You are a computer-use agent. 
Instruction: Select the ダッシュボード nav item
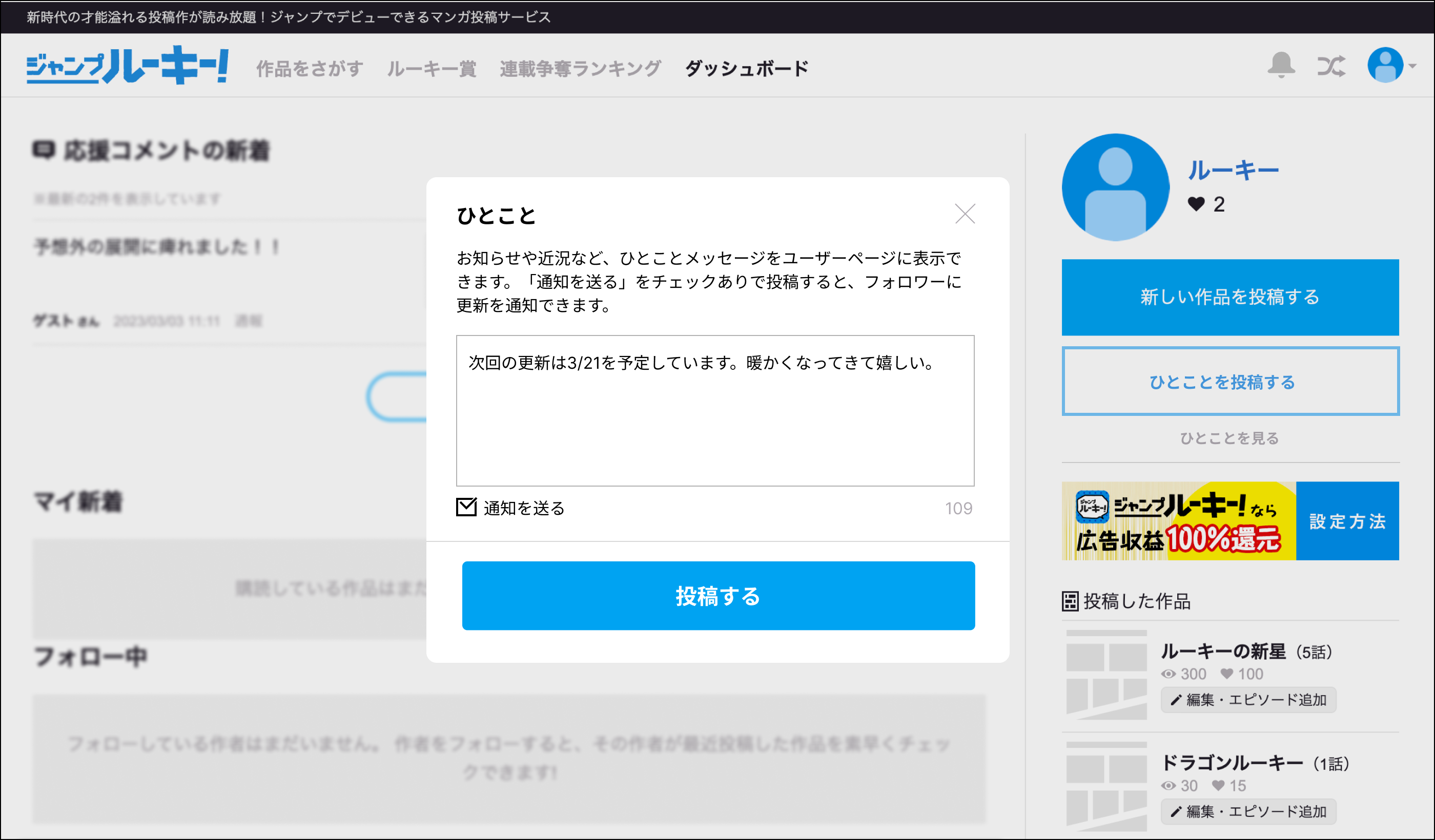747,69
